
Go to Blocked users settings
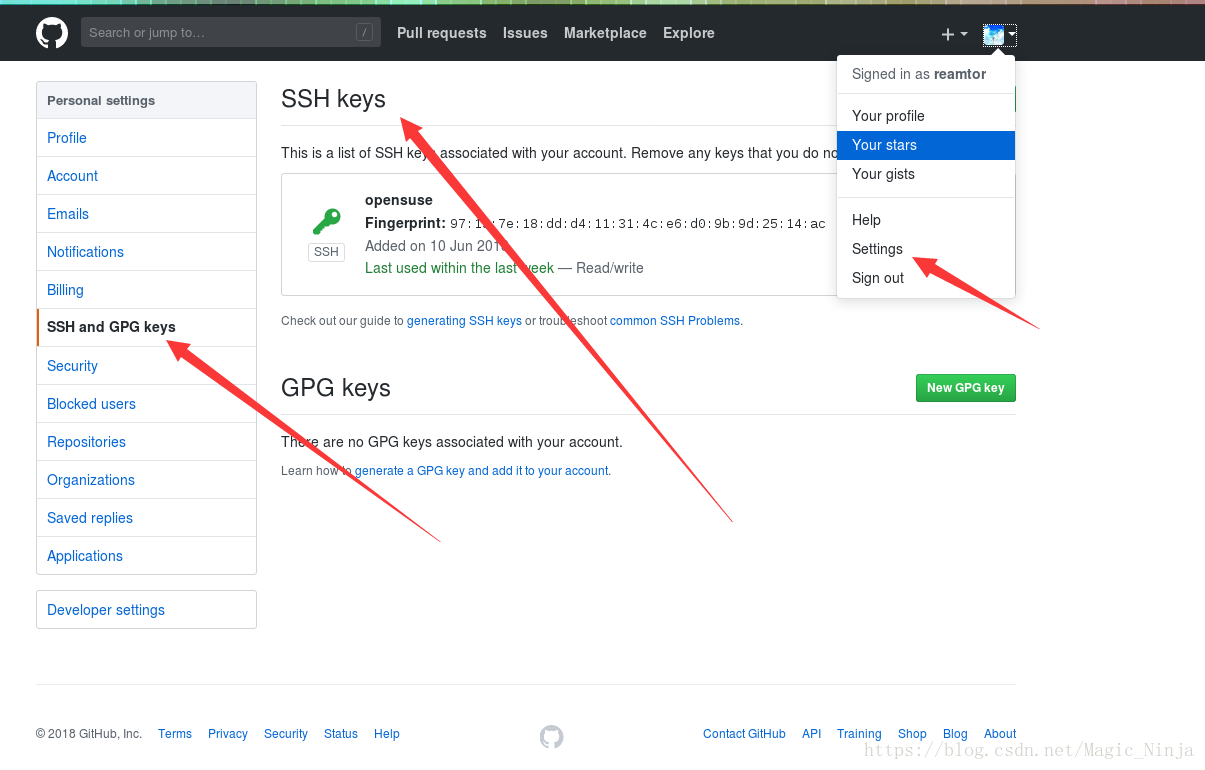[146, 404]
